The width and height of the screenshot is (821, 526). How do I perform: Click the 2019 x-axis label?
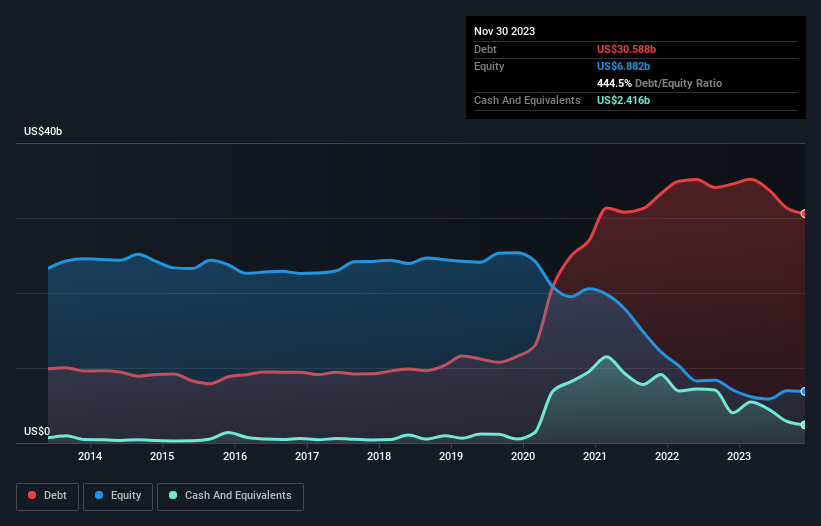(x=451, y=456)
